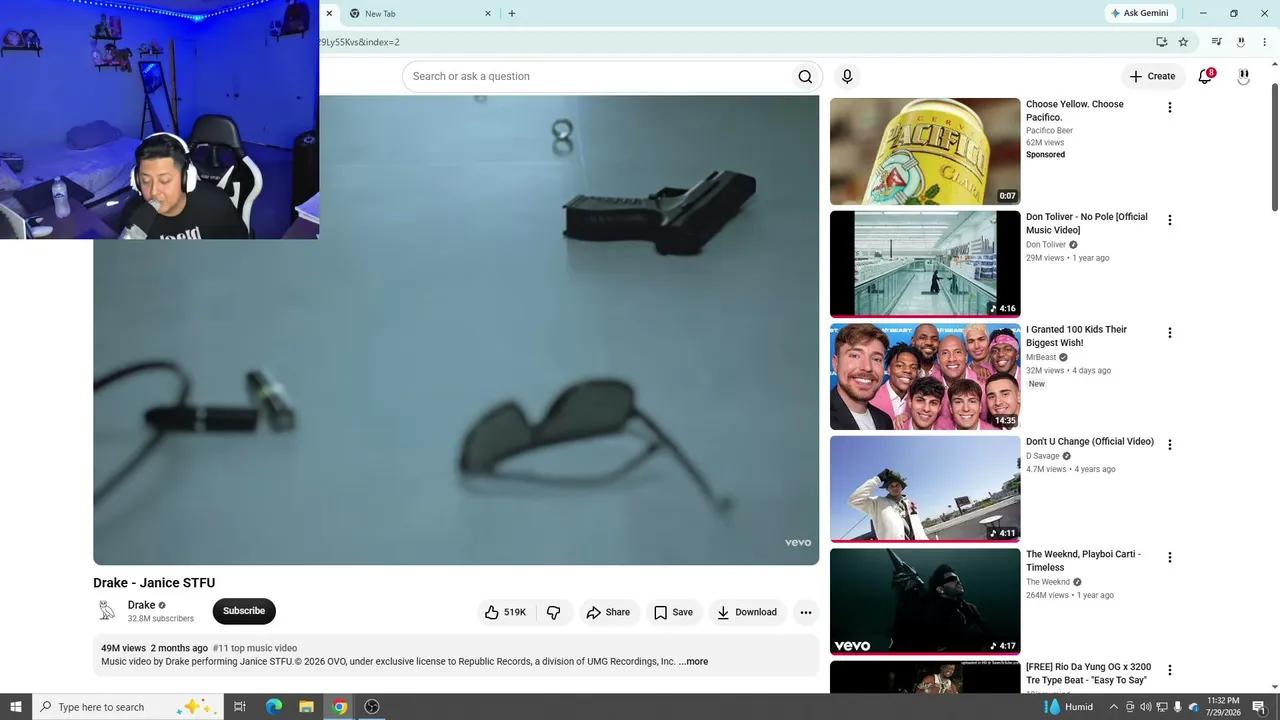
Task: Click the Drake - Janice STFU video player
Action: point(456,330)
